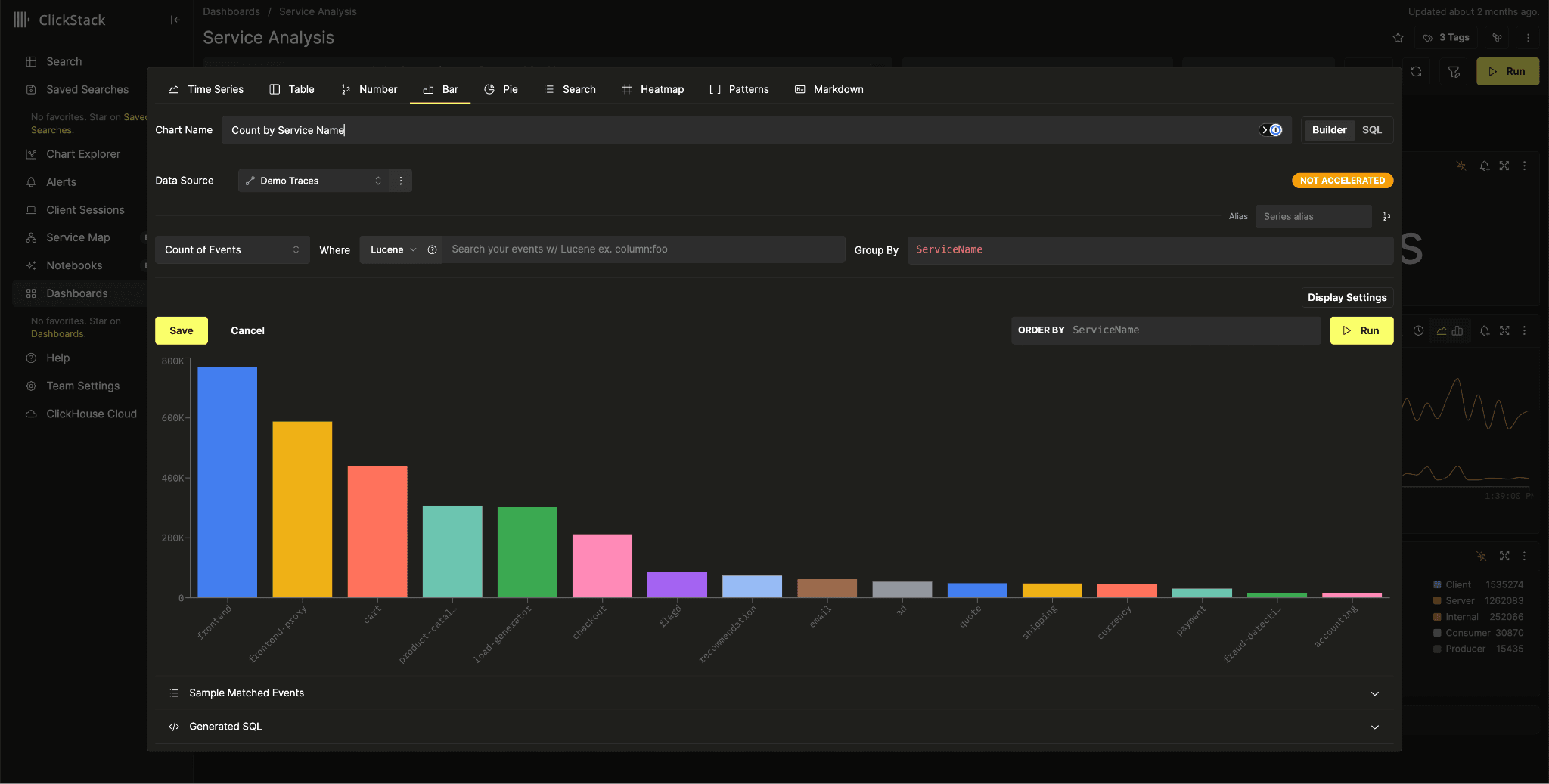The height and width of the screenshot is (784, 1549).
Task: Open Demo Traces source options menu
Action: (x=401, y=181)
